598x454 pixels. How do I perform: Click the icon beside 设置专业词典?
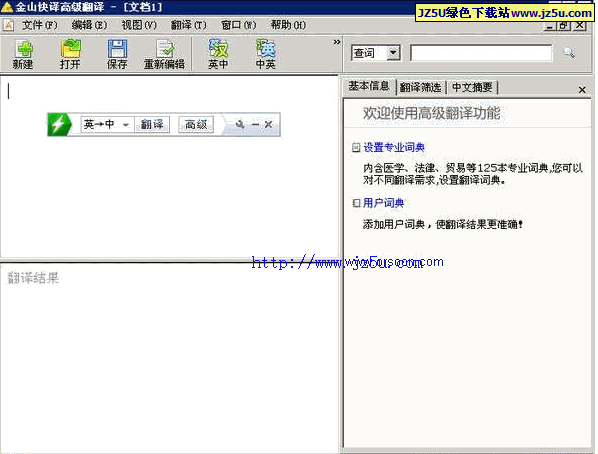(x=356, y=147)
